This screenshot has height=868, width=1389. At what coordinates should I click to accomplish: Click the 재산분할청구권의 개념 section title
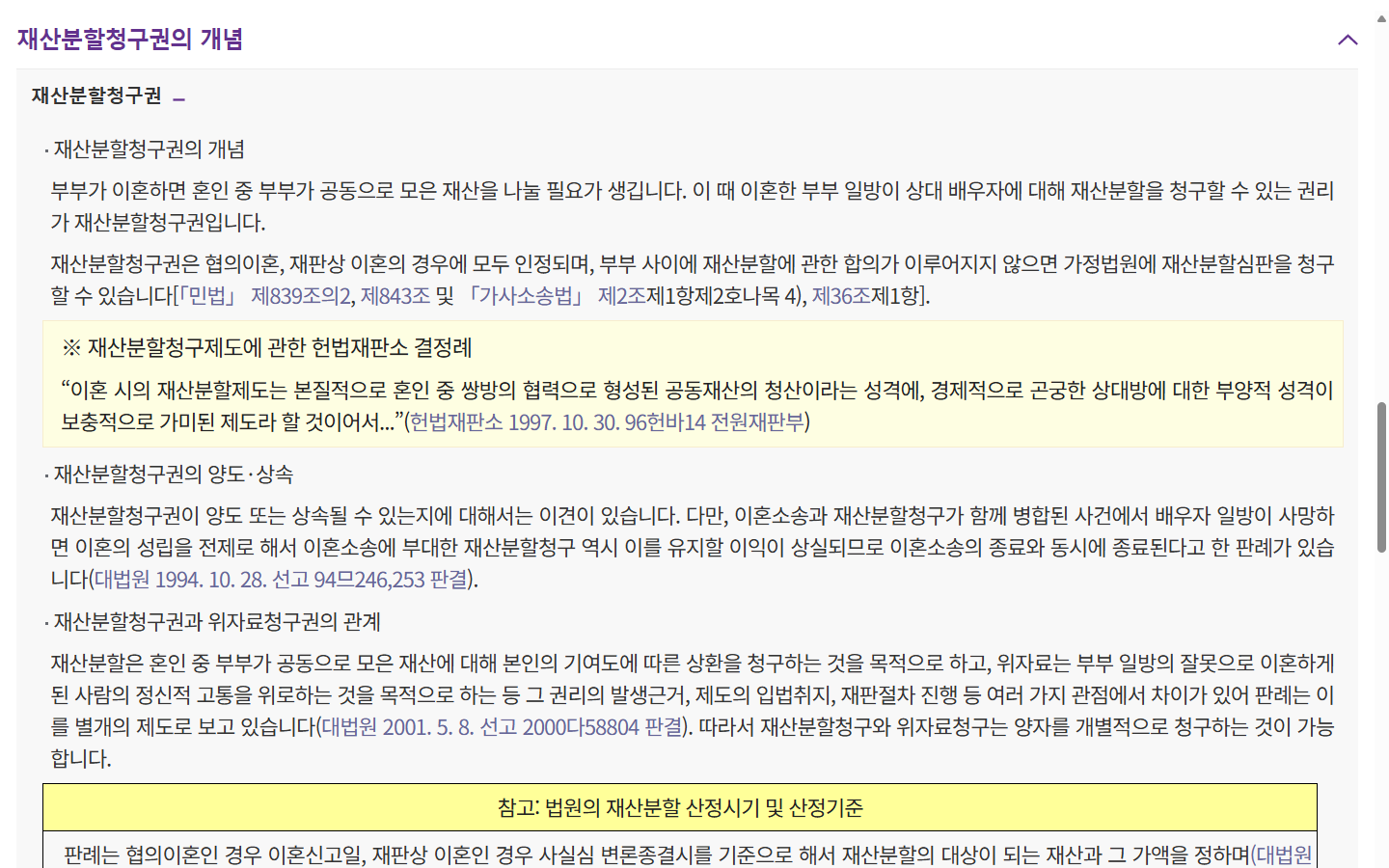(x=130, y=39)
